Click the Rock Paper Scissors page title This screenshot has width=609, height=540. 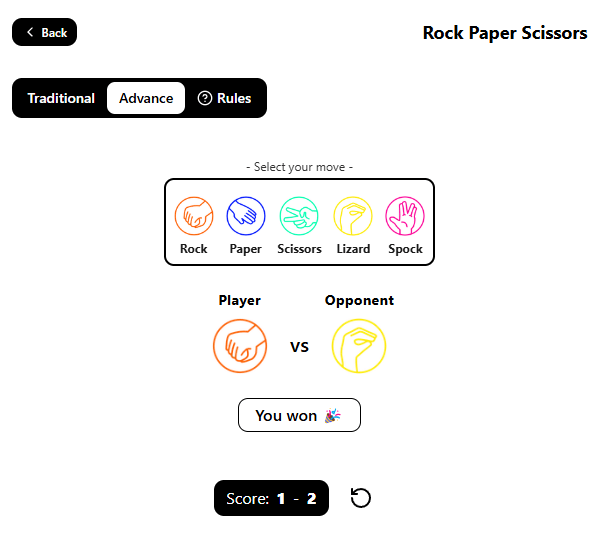click(505, 33)
